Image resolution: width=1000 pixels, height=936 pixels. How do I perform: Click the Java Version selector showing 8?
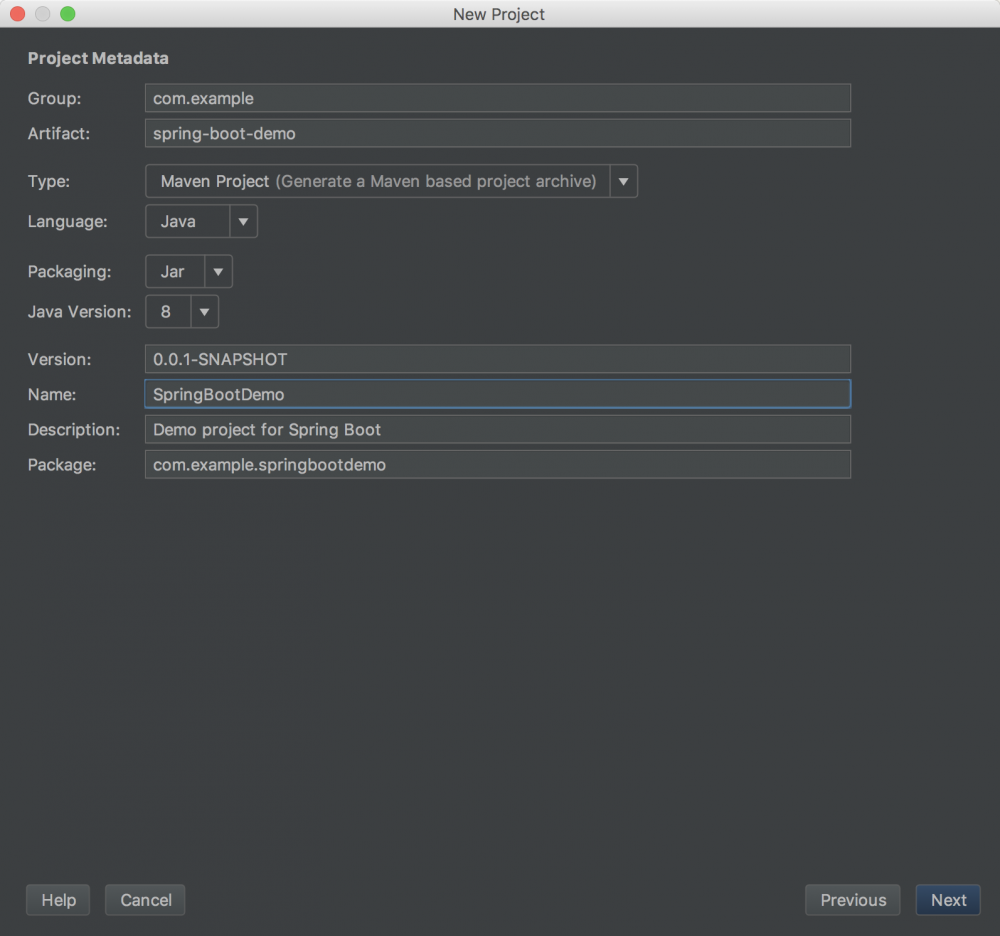pyautogui.click(x=167, y=311)
